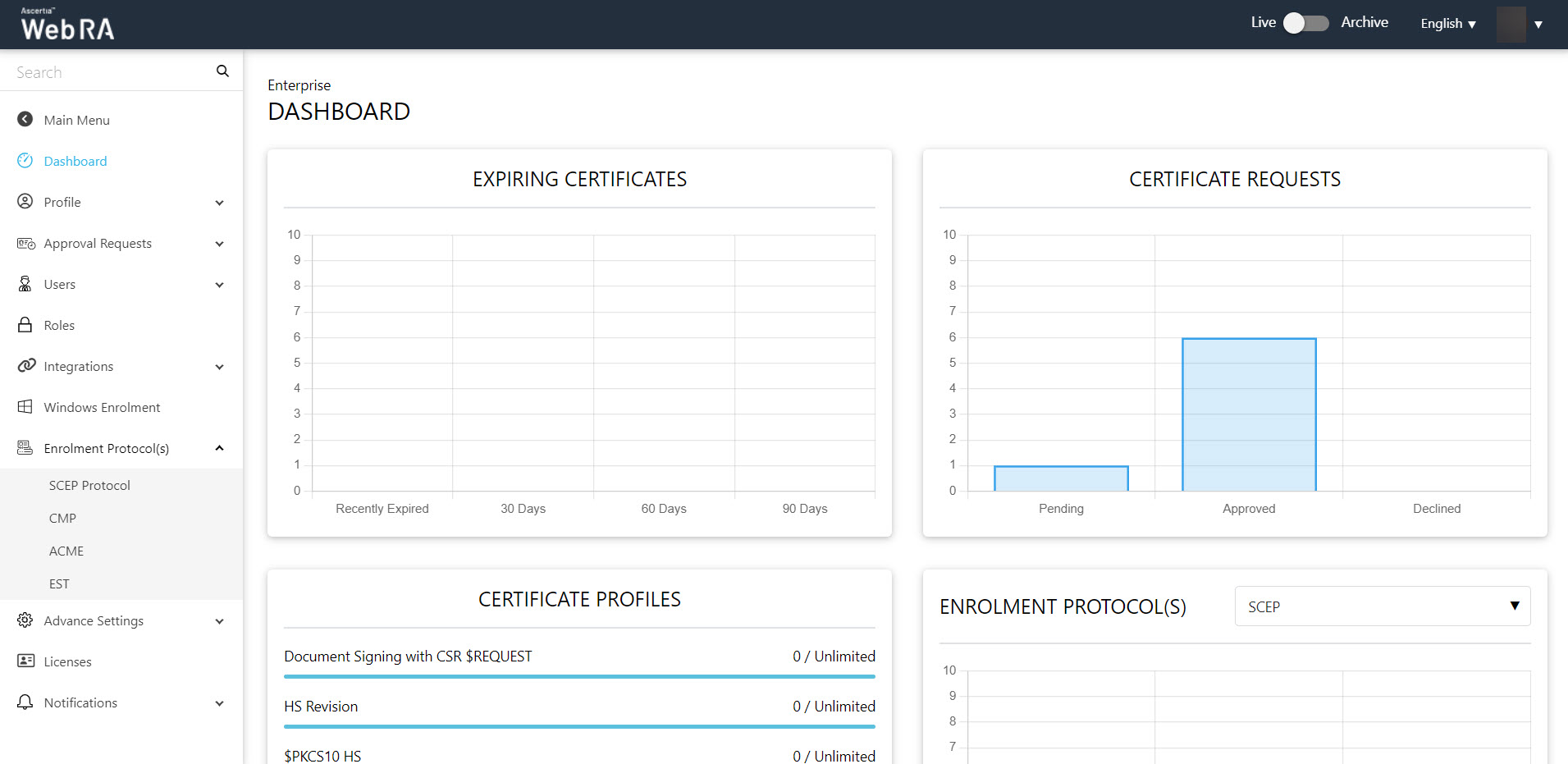
Task: Toggle the Live/Archive switch
Action: click(1305, 23)
